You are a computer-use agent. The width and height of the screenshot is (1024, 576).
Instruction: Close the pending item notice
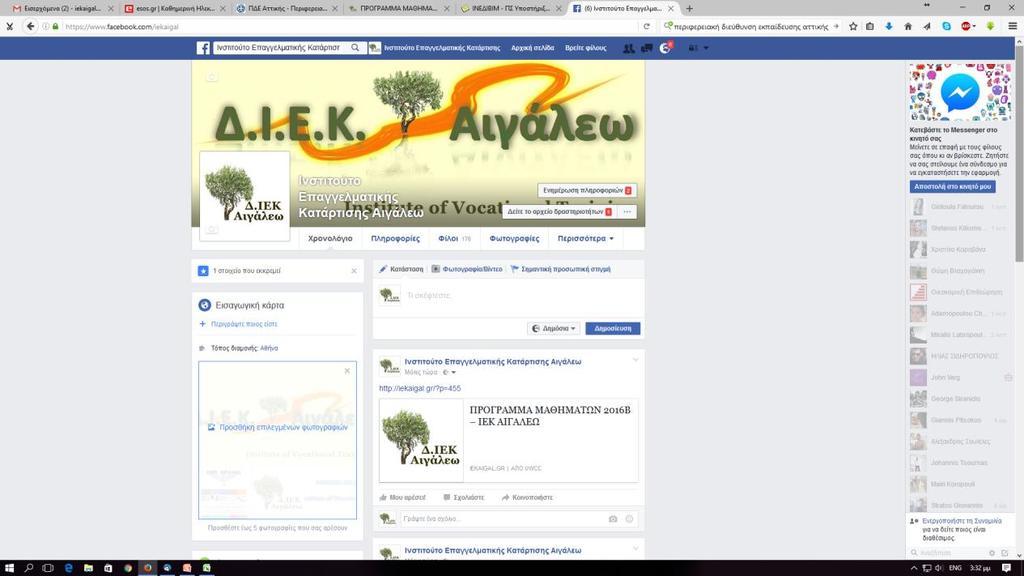(x=354, y=270)
